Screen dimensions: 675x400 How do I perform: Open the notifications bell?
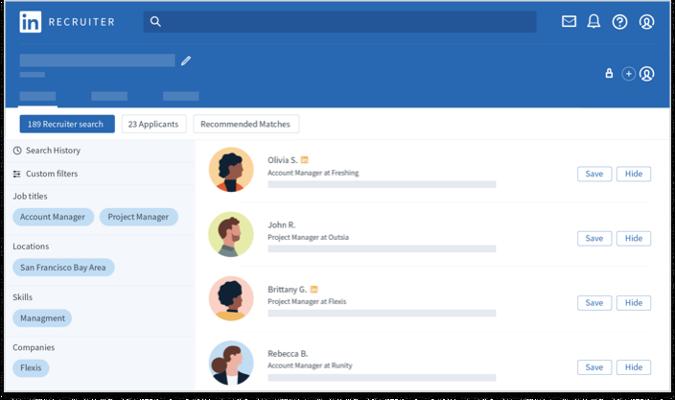(594, 21)
